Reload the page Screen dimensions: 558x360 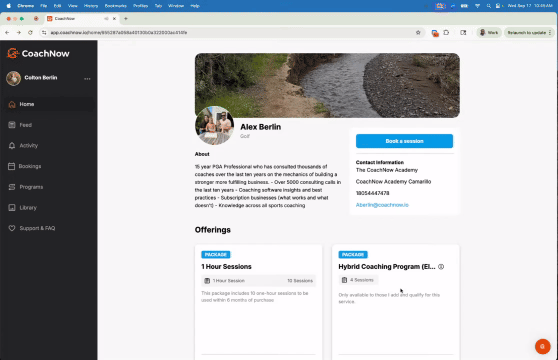click(x=30, y=32)
